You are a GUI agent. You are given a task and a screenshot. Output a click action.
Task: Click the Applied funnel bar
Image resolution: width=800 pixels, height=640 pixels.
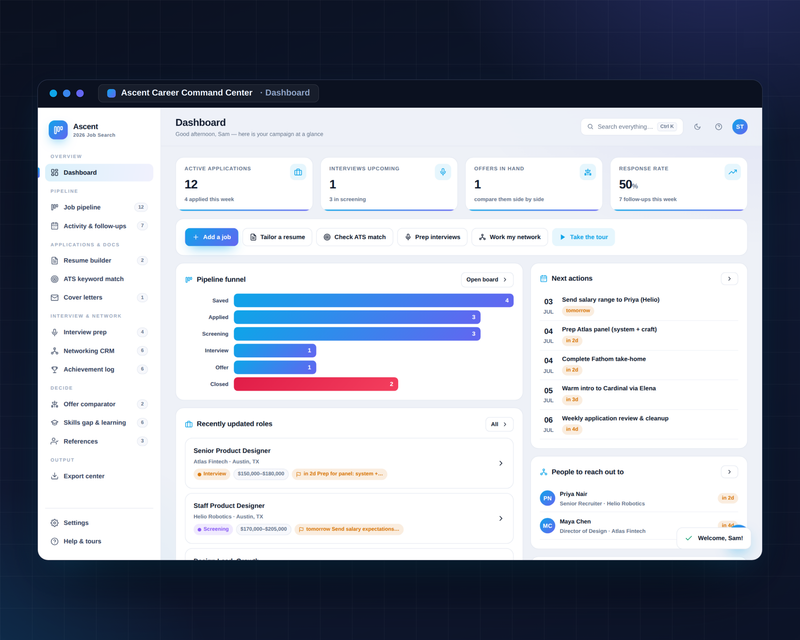[x=357, y=317]
